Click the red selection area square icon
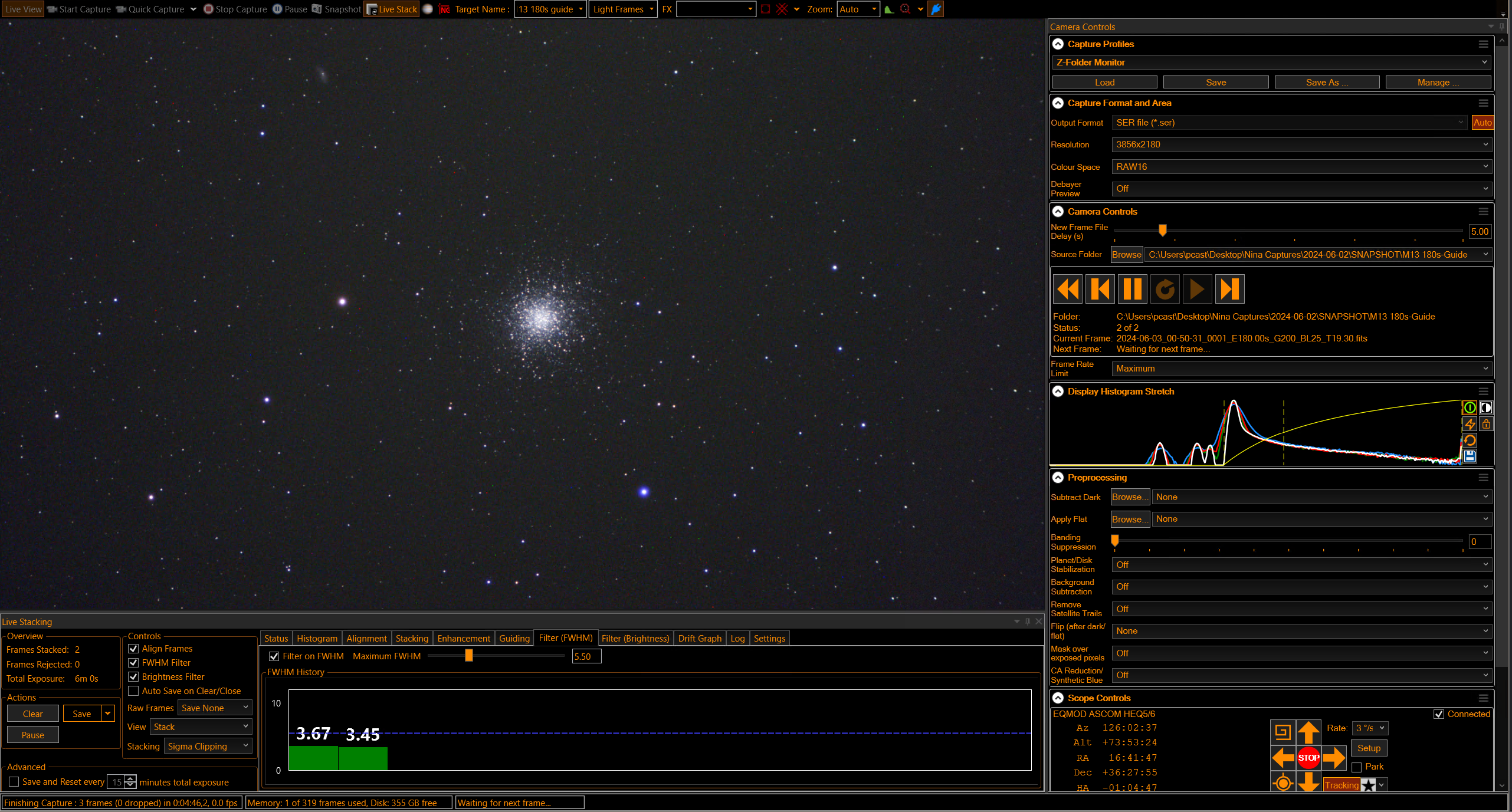Image resolution: width=1512 pixels, height=812 pixels. [x=765, y=9]
